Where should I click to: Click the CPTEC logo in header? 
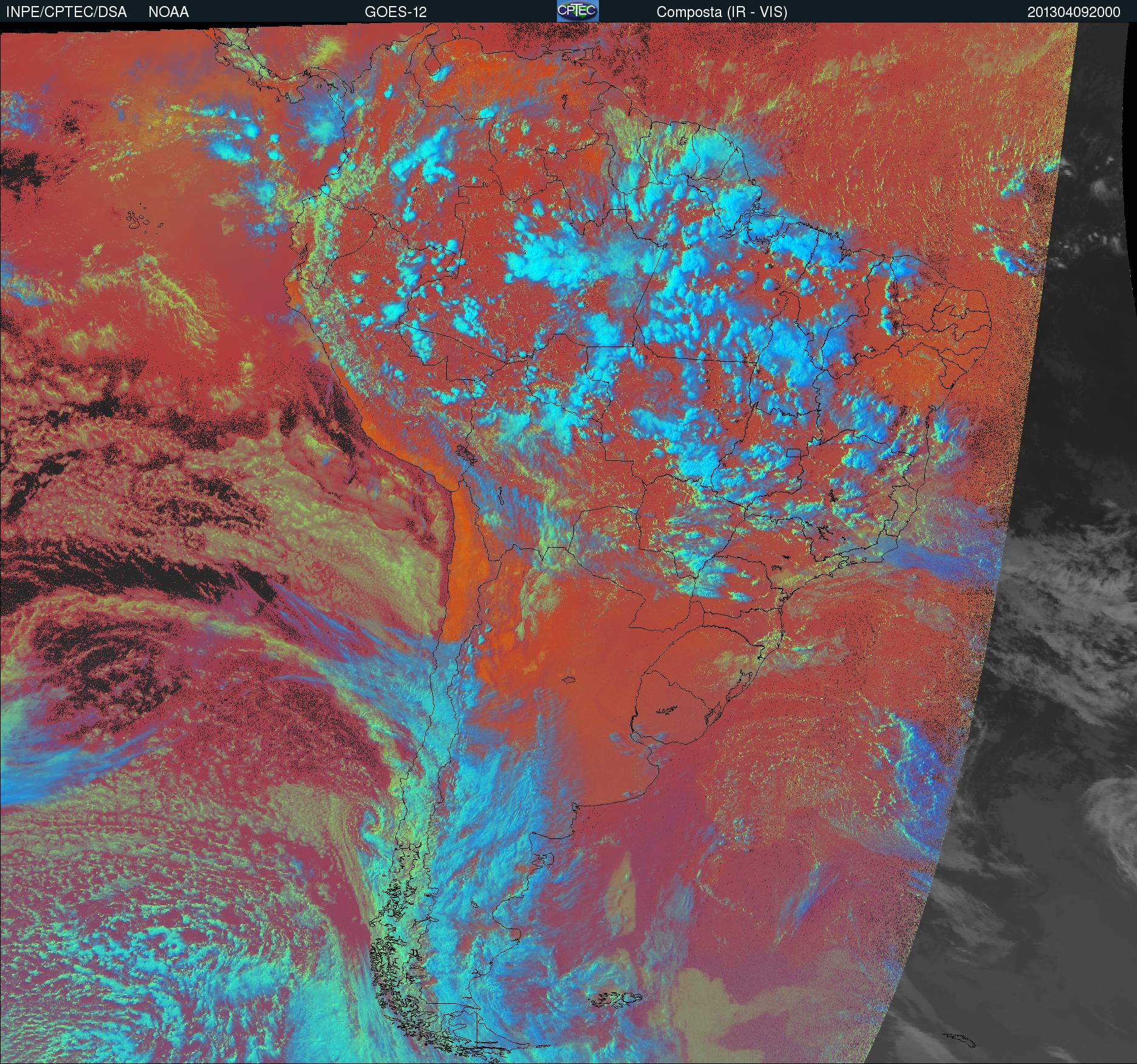point(578,10)
